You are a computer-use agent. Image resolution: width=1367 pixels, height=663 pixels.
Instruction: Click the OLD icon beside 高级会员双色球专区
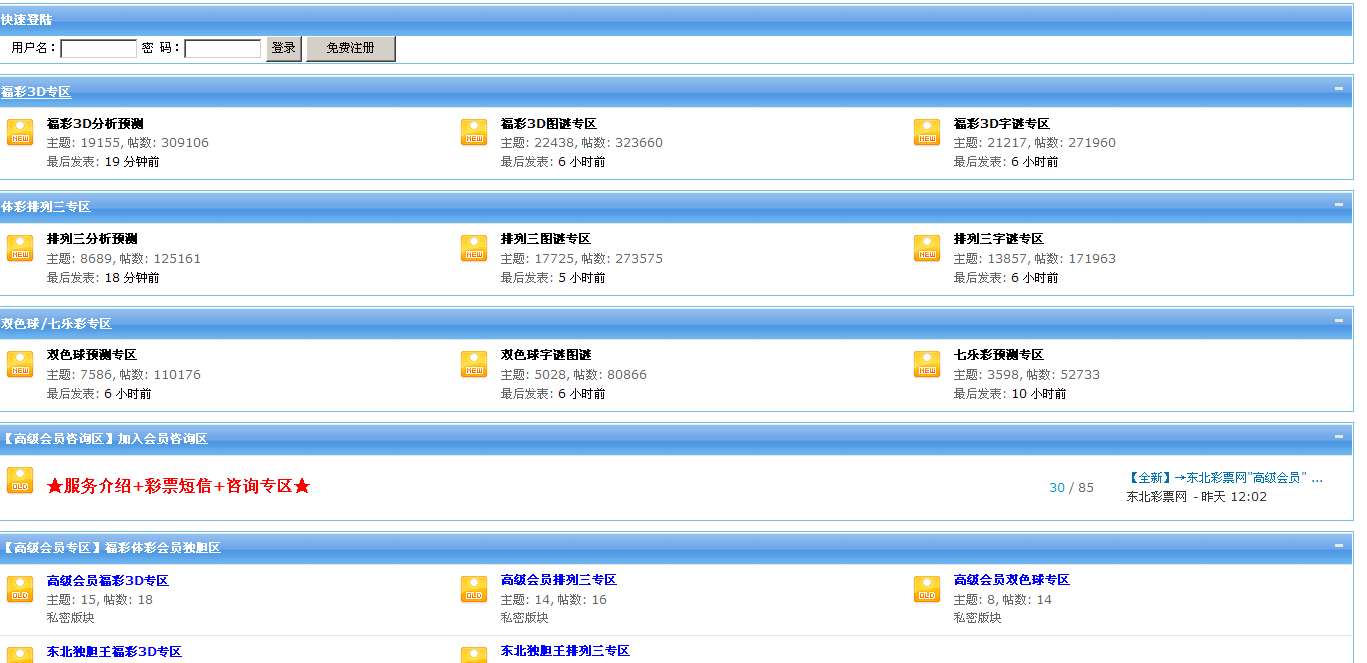[927, 589]
